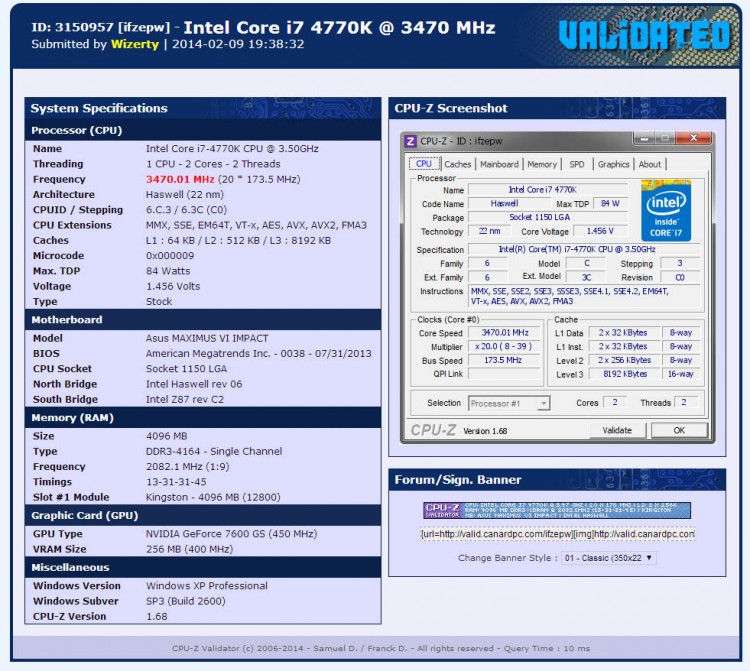750x671 pixels.
Task: Switch to the Mainboard tab
Action: [x=499, y=165]
